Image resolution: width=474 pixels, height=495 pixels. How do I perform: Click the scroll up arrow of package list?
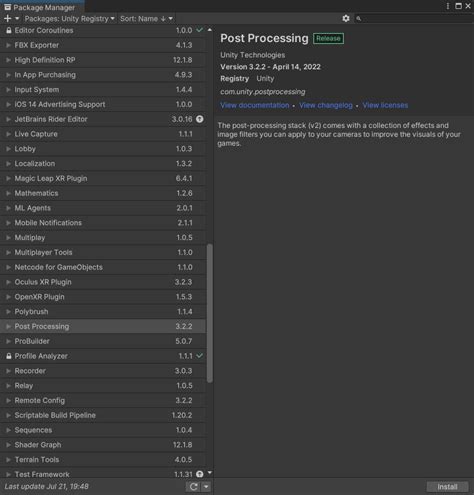click(210, 30)
